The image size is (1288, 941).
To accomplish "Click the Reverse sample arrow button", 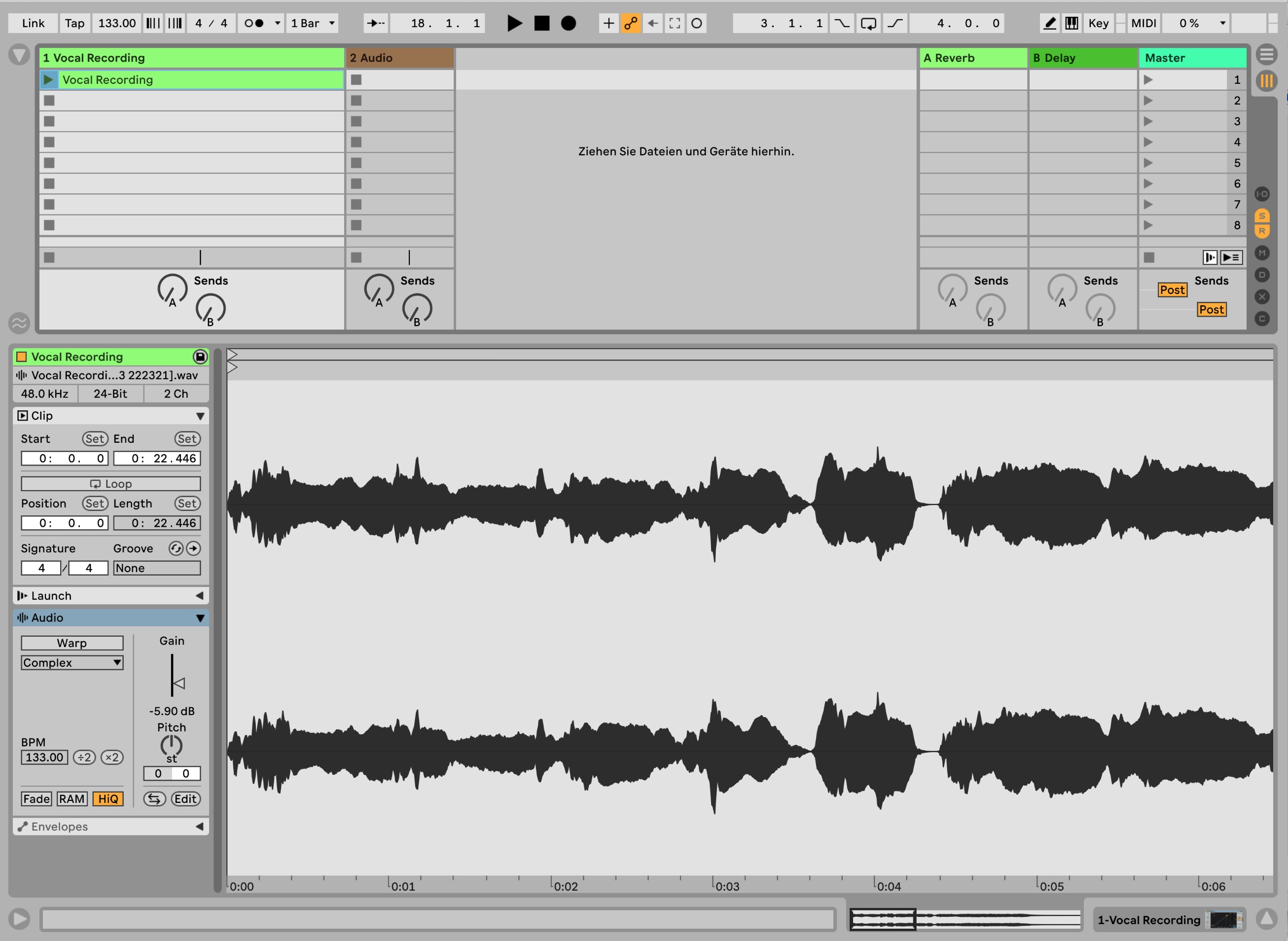I will click(x=154, y=798).
